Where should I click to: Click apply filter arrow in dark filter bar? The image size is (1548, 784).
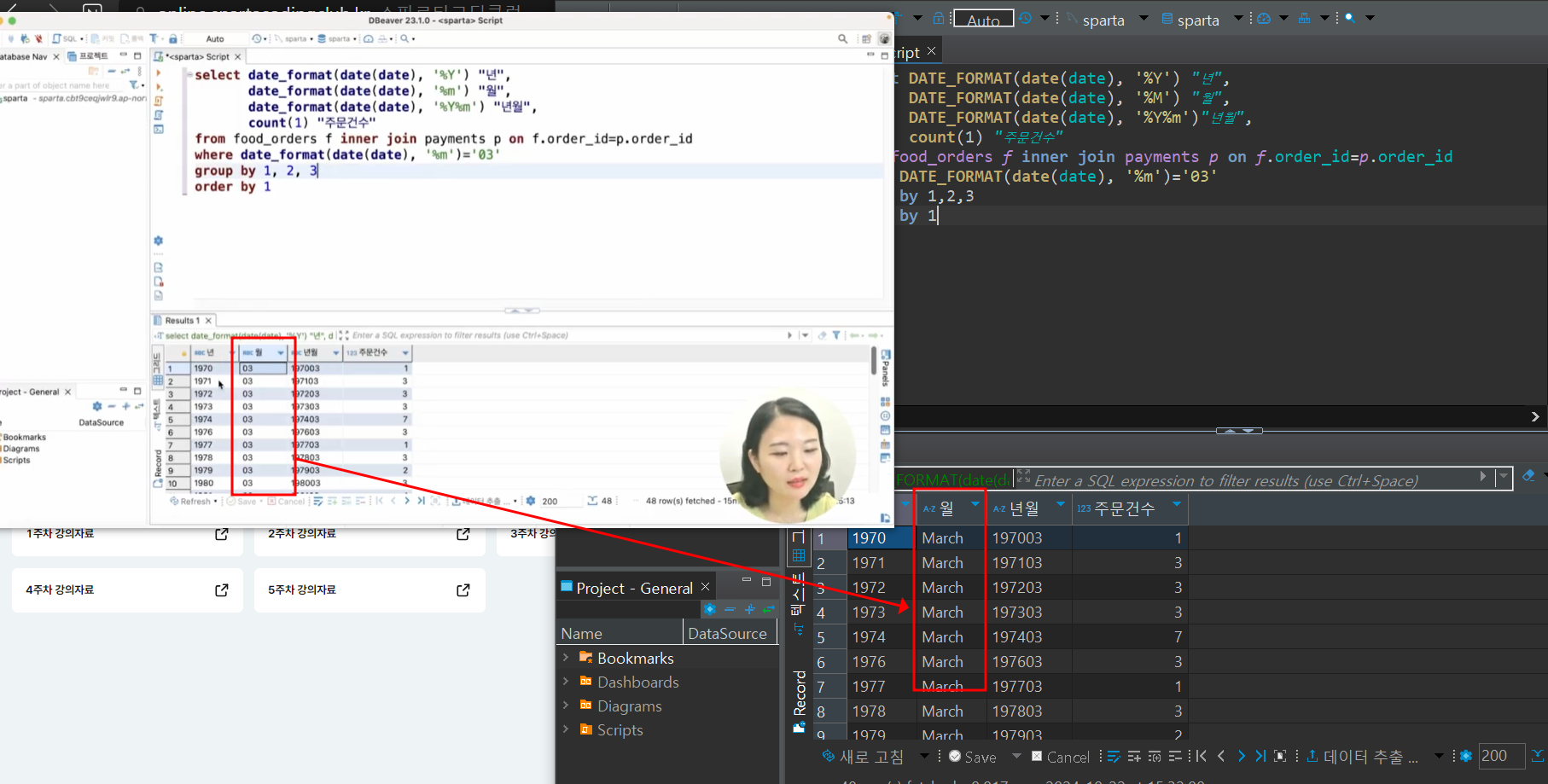1483,477
